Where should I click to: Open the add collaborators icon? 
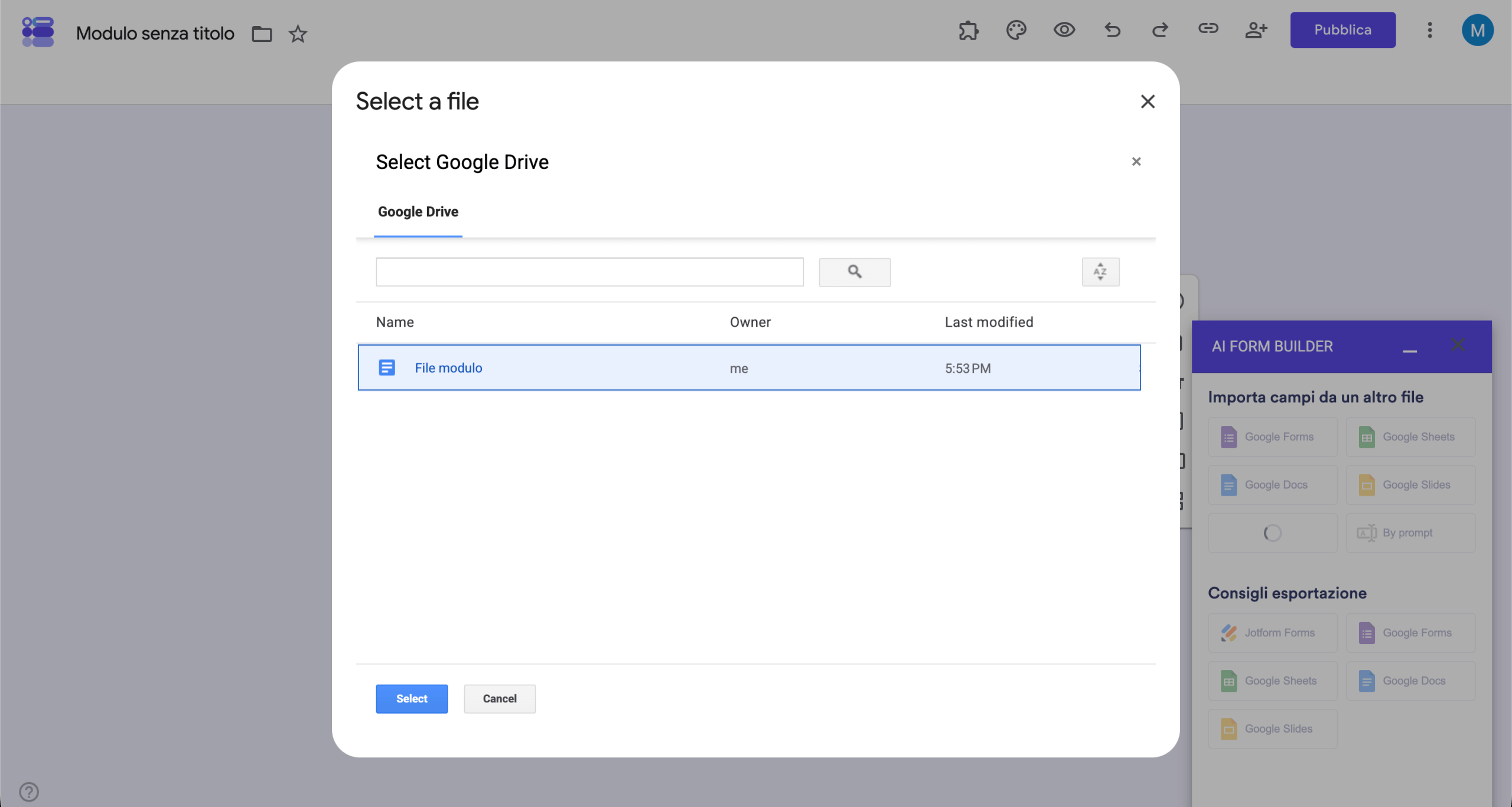(x=1256, y=30)
